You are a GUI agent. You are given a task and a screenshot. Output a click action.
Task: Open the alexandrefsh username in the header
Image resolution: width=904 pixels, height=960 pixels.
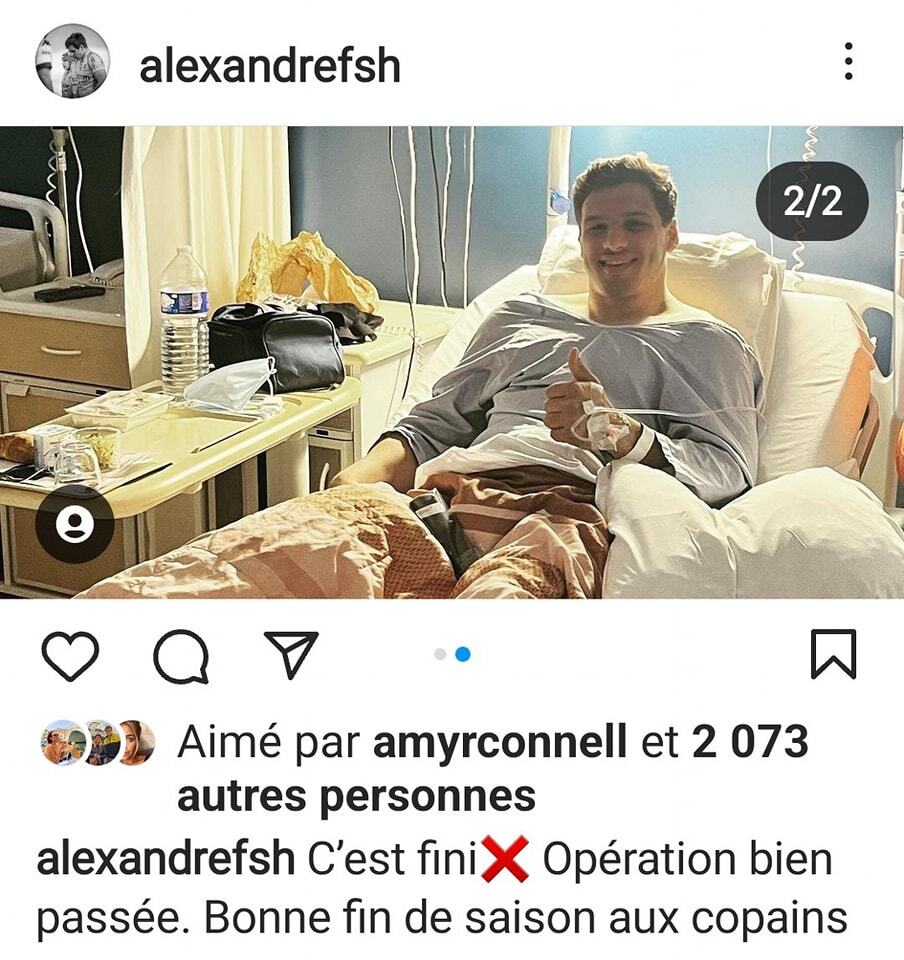270,65
